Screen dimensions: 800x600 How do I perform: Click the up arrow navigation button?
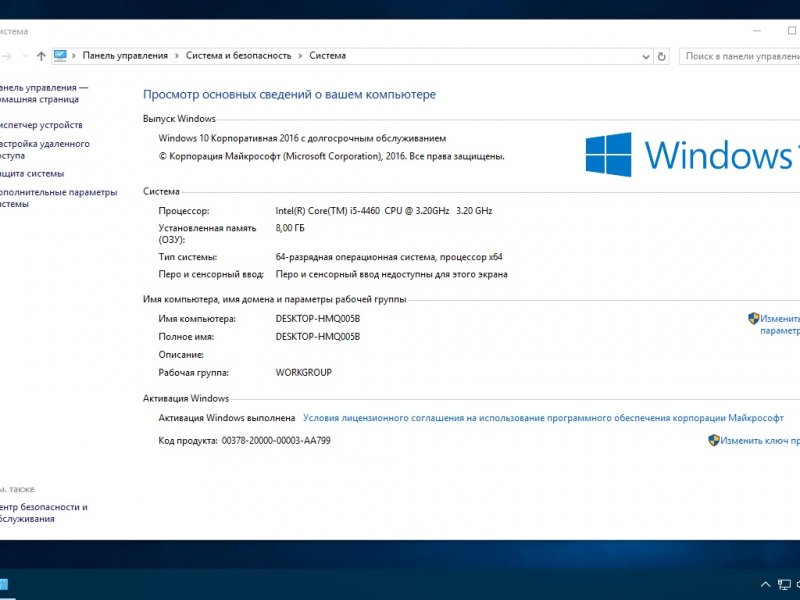(x=41, y=56)
